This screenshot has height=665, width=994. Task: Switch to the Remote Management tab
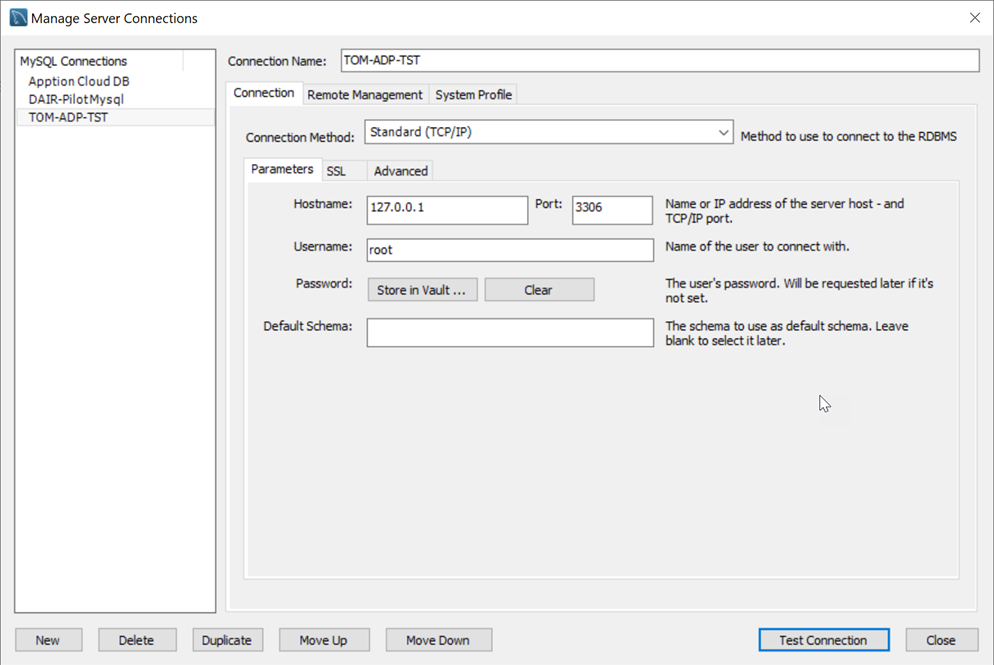[364, 95]
